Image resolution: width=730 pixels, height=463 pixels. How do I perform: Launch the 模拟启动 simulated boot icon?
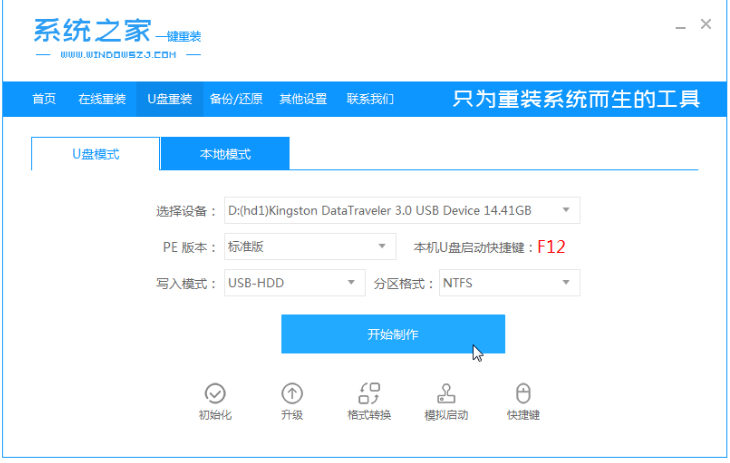coord(445,393)
